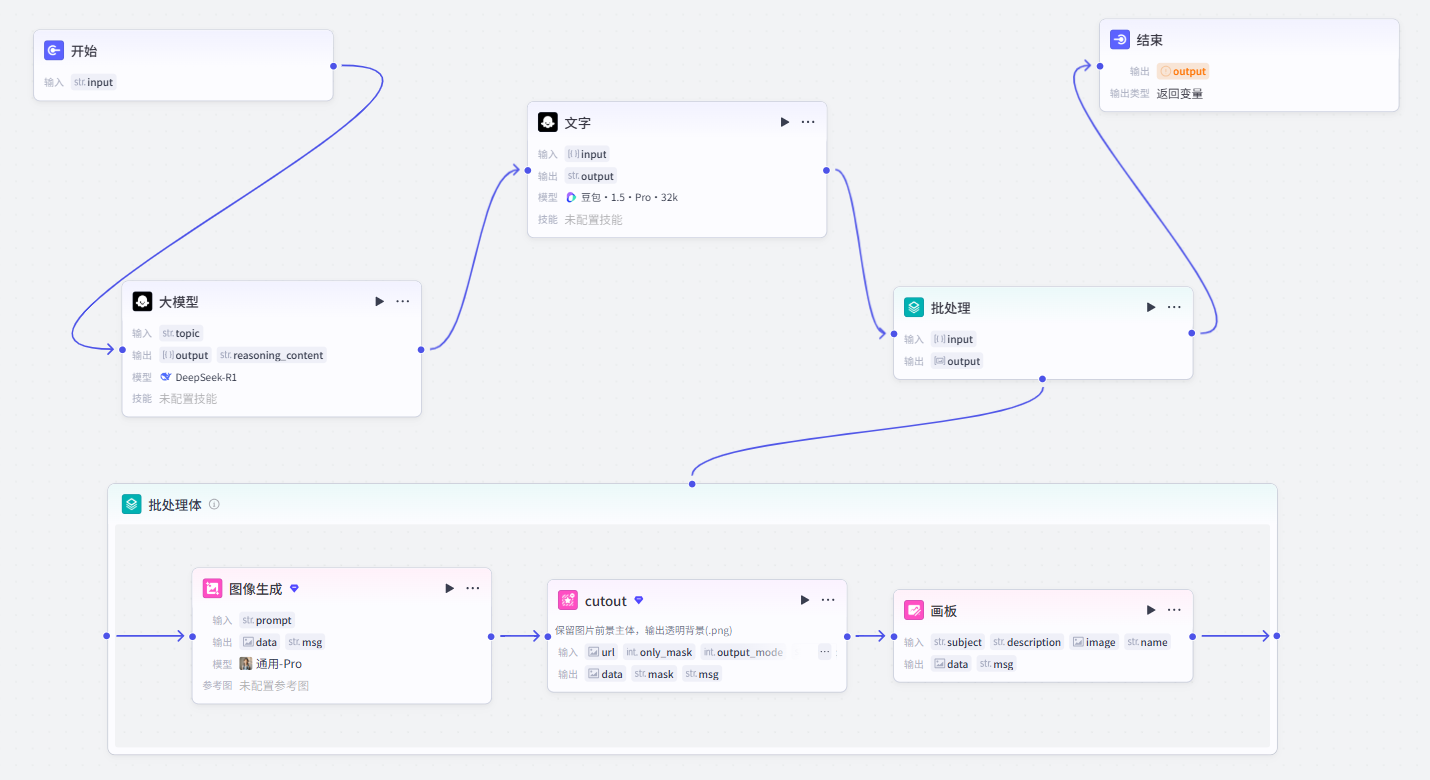Image resolution: width=1430 pixels, height=780 pixels.
Task: Click the 画板 node icon
Action: 914,610
